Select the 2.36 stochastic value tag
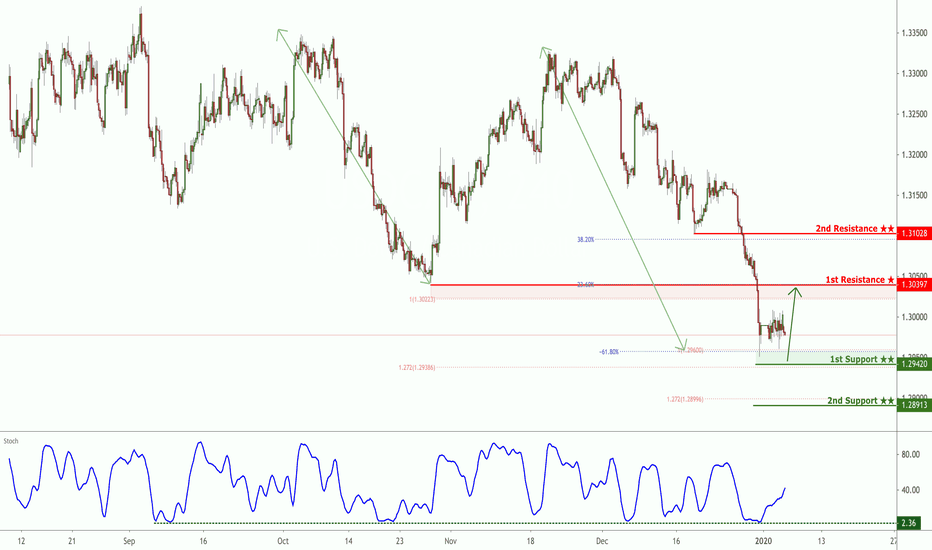Viewport: 932px width, 550px height. click(x=909, y=523)
